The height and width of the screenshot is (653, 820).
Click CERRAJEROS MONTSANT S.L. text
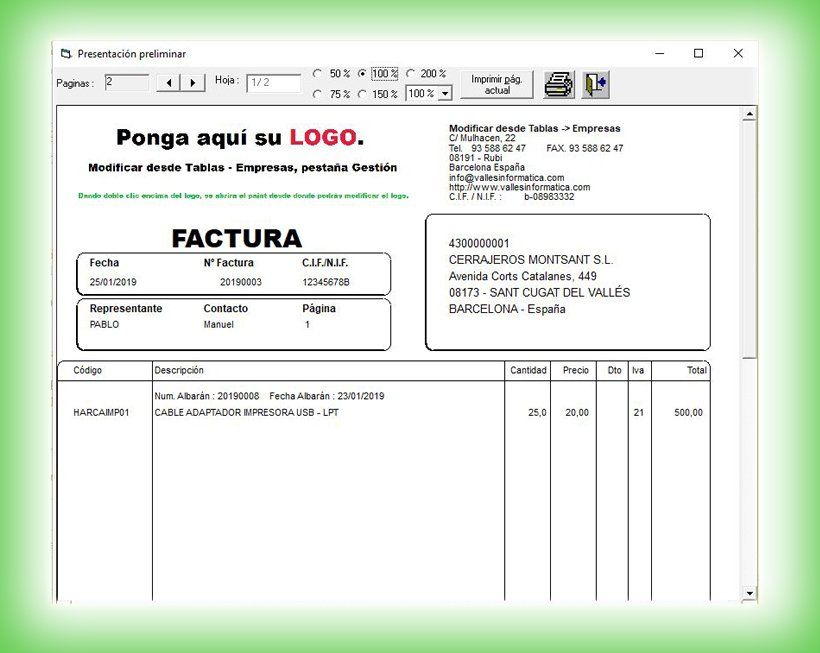tap(531, 260)
